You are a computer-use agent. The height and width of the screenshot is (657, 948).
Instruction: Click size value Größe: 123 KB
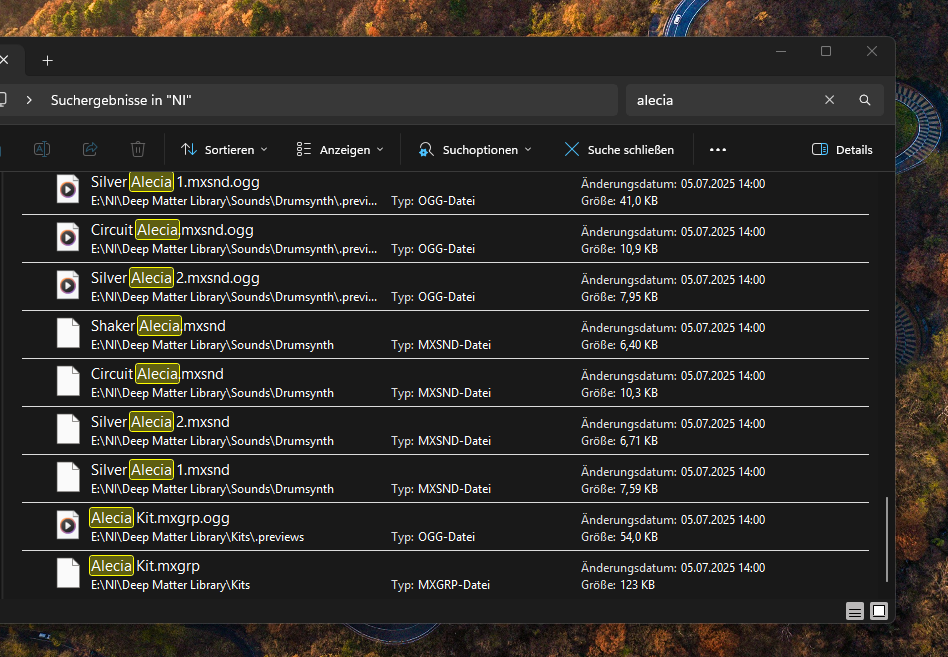coord(618,584)
